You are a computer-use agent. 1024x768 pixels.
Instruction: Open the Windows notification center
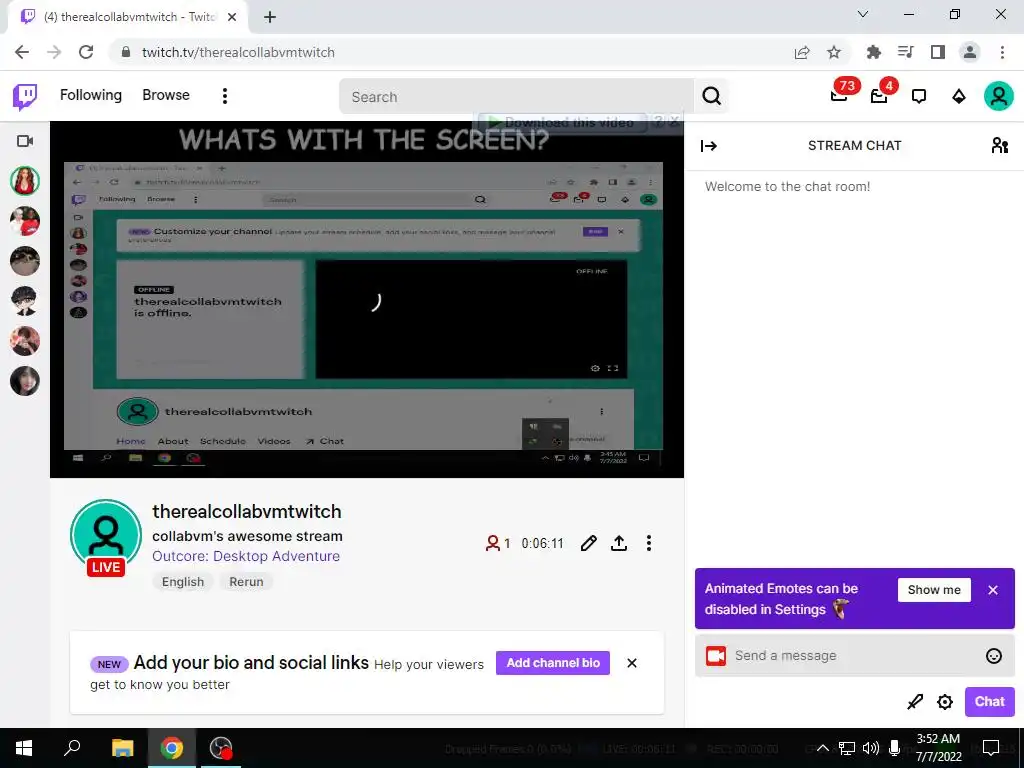991,748
